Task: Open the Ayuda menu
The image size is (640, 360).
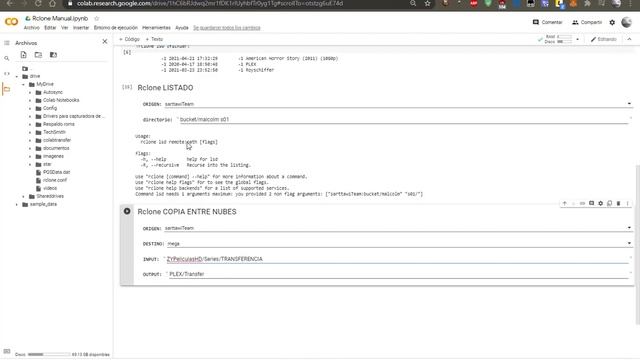Action: [182, 28]
